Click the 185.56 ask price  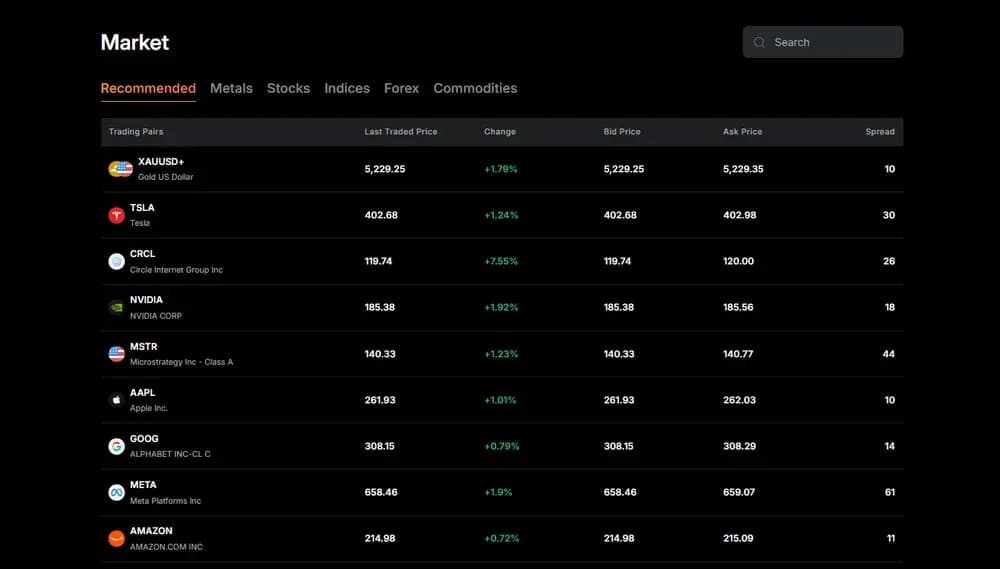pos(738,307)
